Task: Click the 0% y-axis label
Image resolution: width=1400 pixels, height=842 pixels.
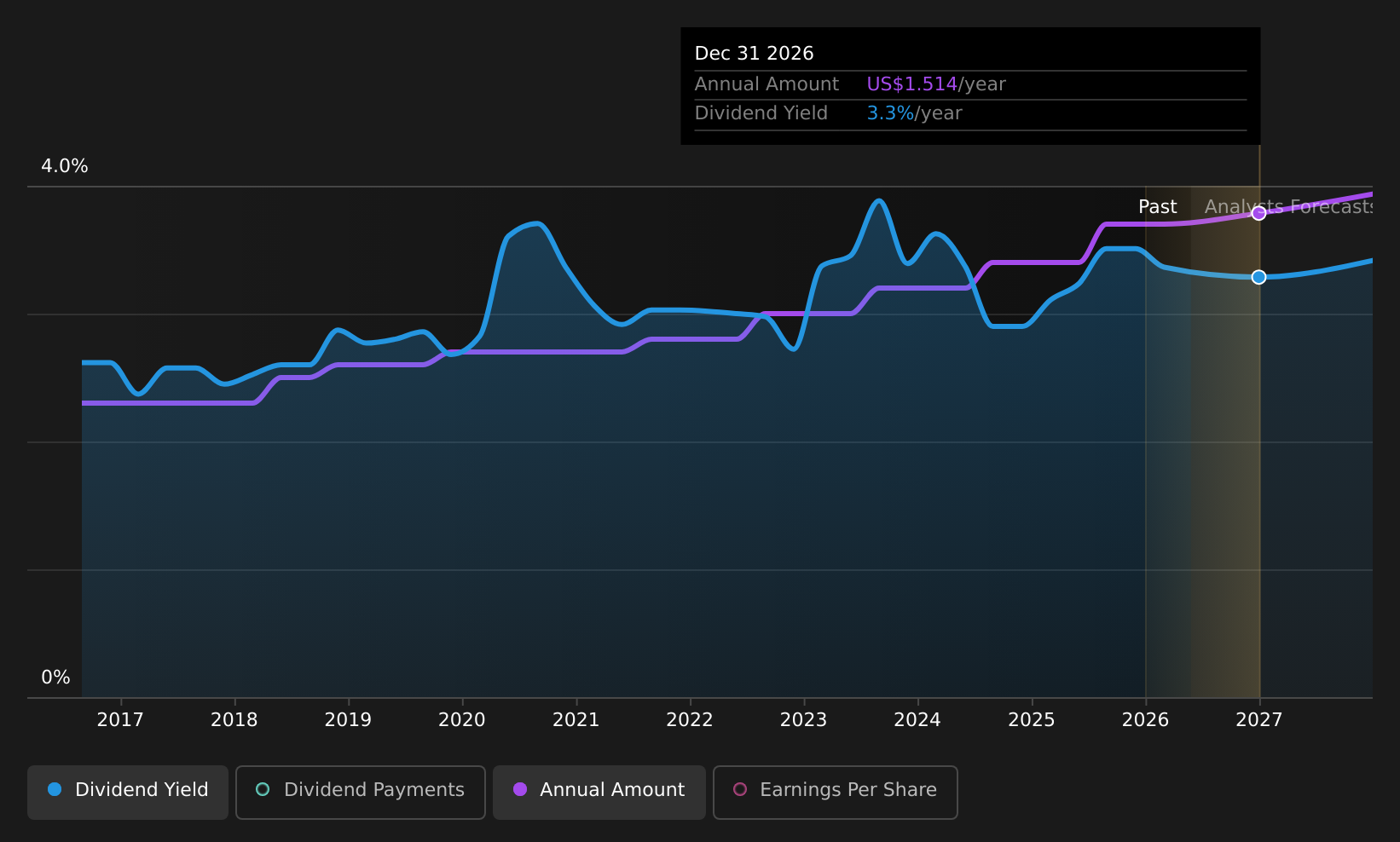Action: click(x=56, y=678)
